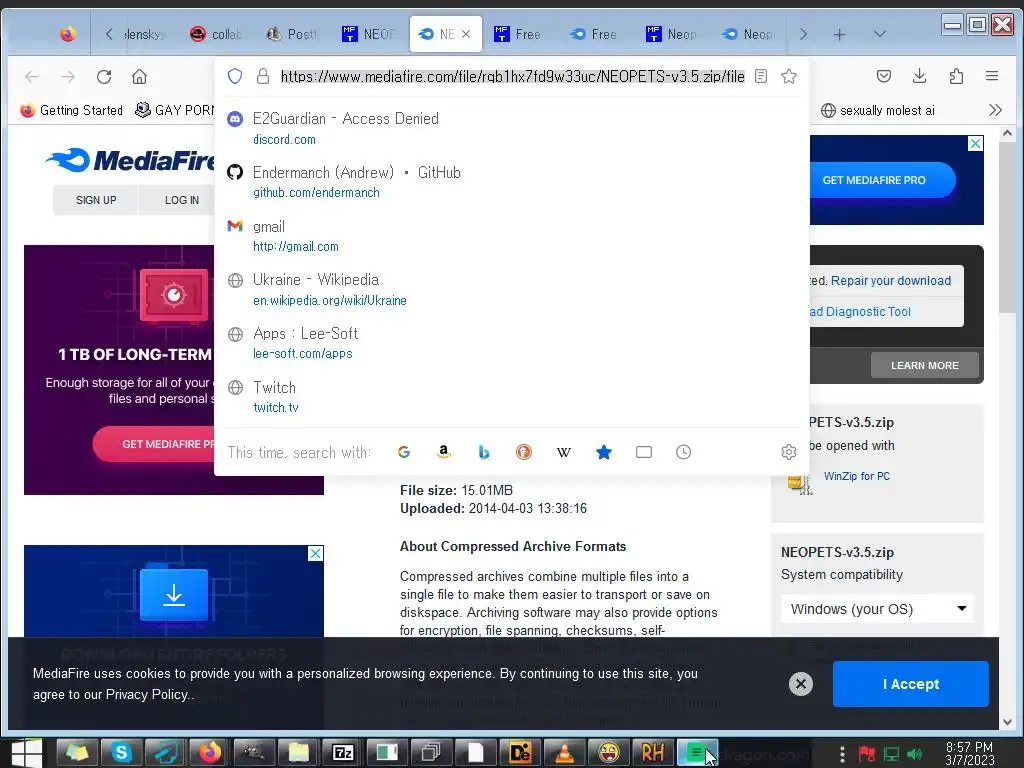
Task: Expand the list all tabs dropdown arrow
Action: point(880,34)
